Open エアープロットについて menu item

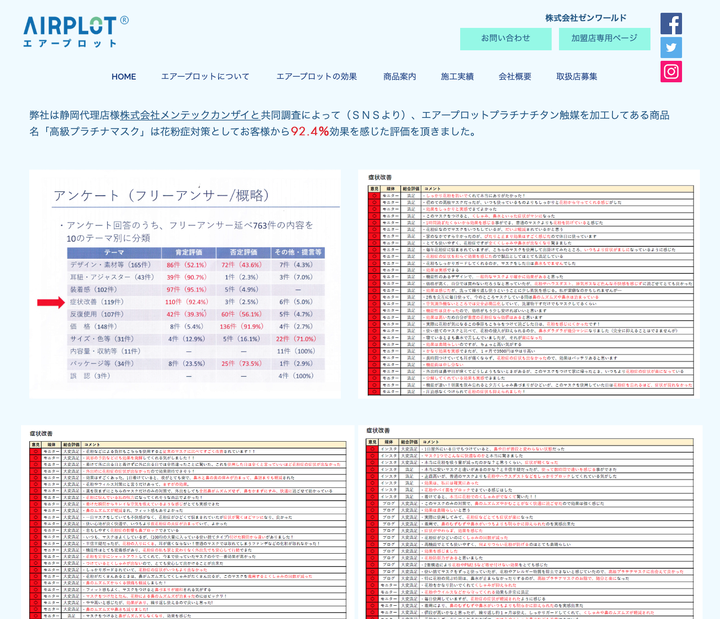click(x=205, y=77)
